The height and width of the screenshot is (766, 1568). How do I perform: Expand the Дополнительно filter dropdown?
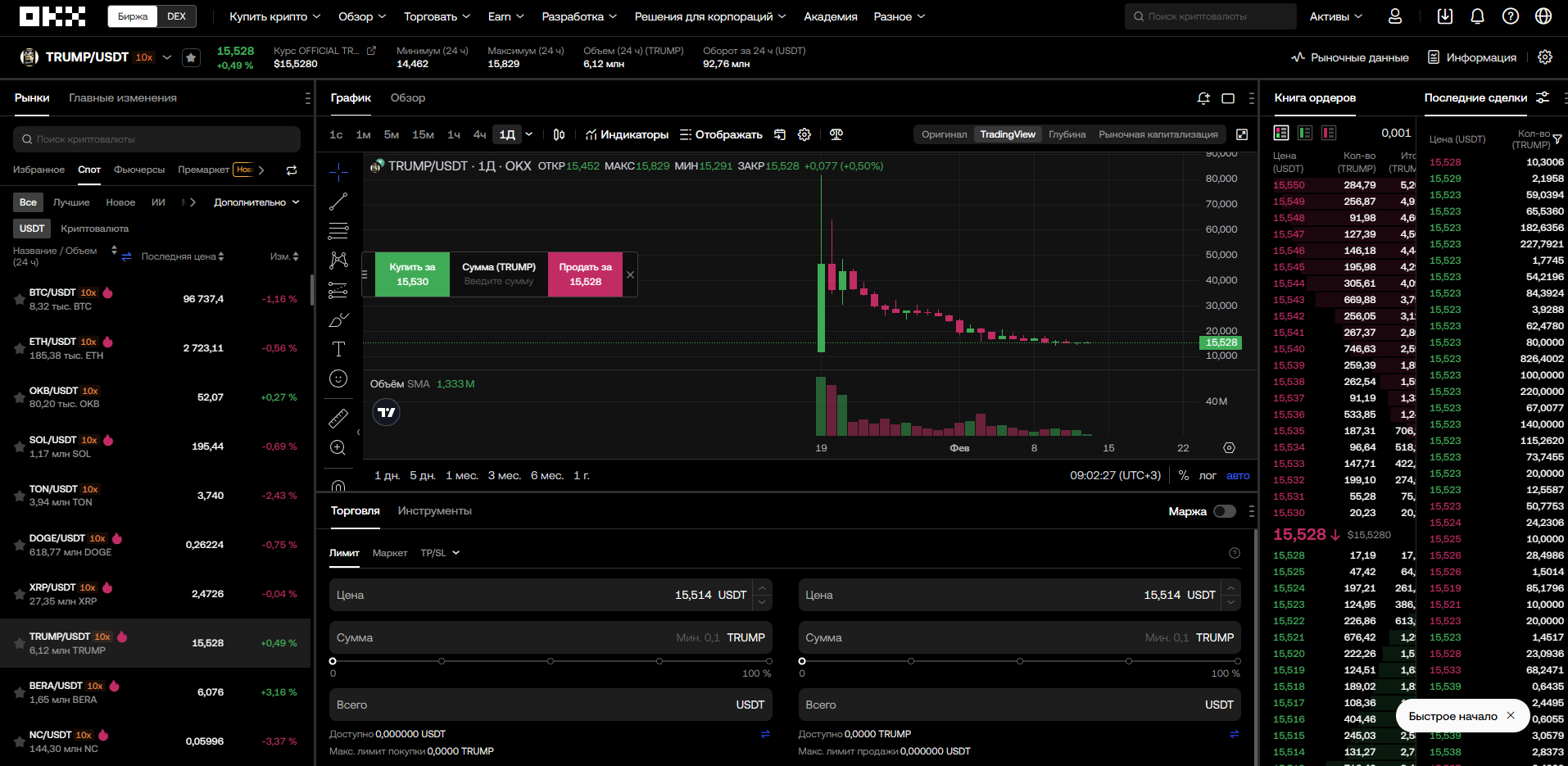pyautogui.click(x=256, y=202)
